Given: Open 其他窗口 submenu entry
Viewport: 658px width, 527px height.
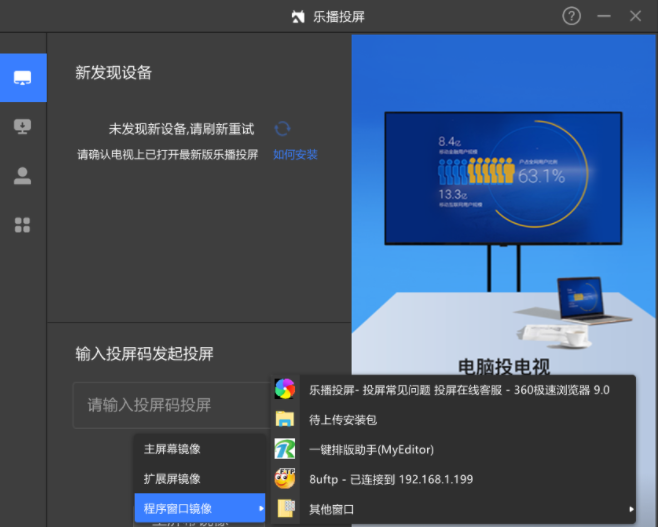Looking at the screenshot, I should tap(453, 509).
